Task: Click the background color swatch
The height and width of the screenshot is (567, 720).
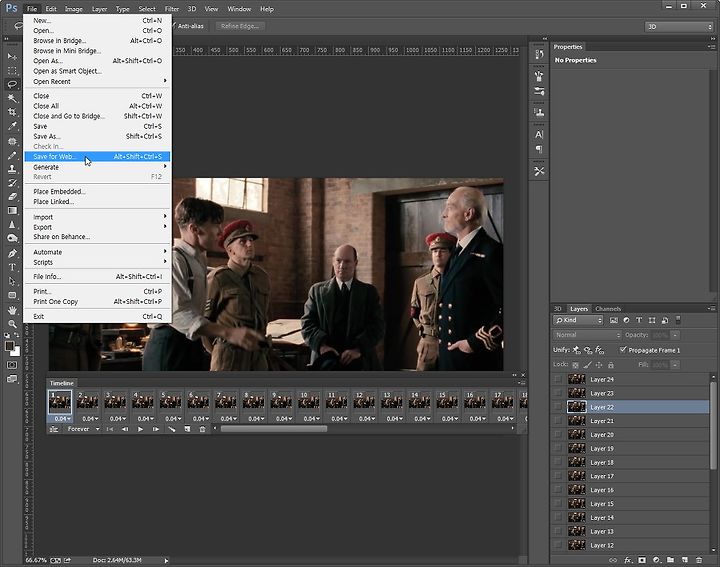Action: coord(17,352)
